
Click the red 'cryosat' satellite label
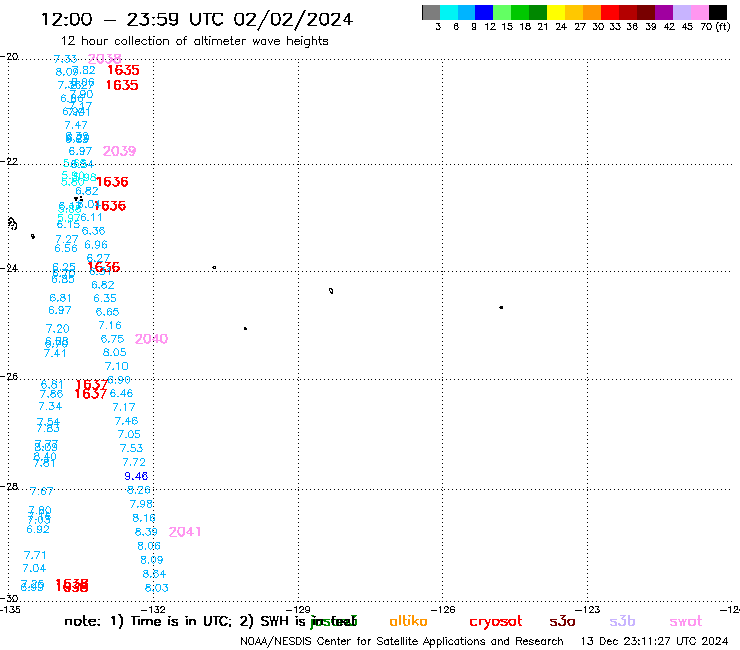pyautogui.click(x=496, y=621)
